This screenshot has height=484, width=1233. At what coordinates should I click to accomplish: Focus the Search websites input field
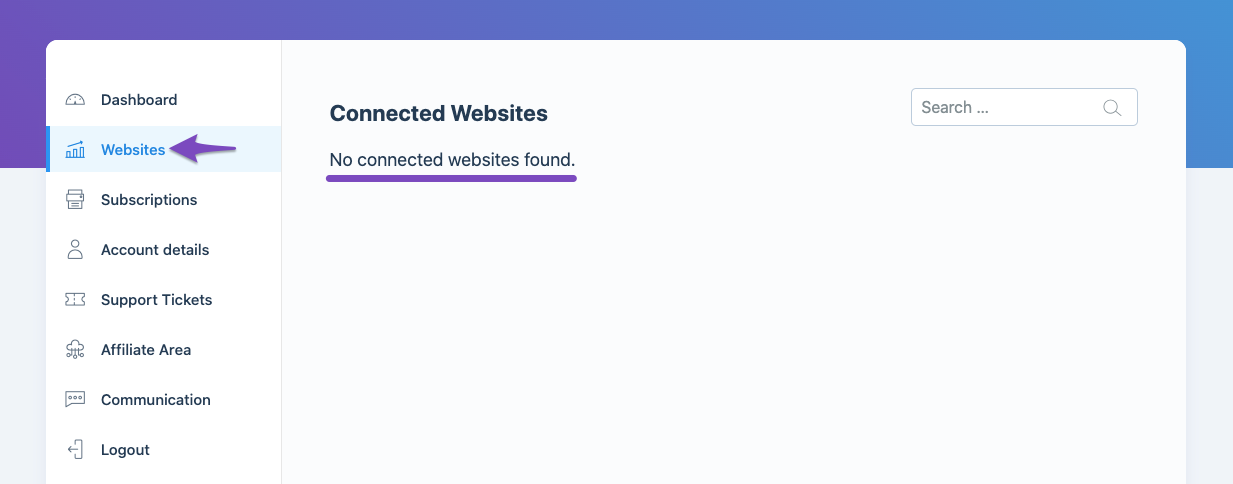coord(1024,108)
